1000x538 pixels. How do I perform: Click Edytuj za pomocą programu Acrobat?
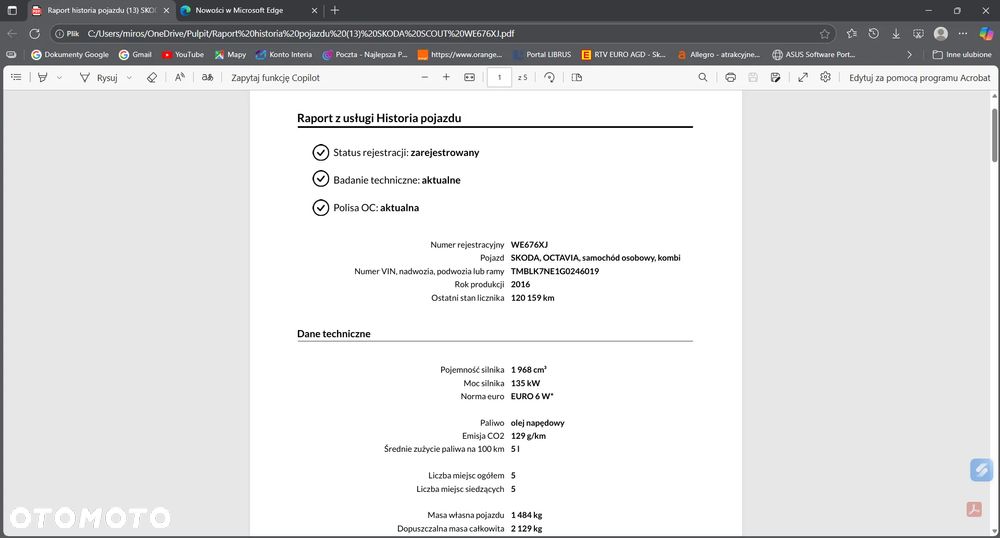[x=920, y=78]
